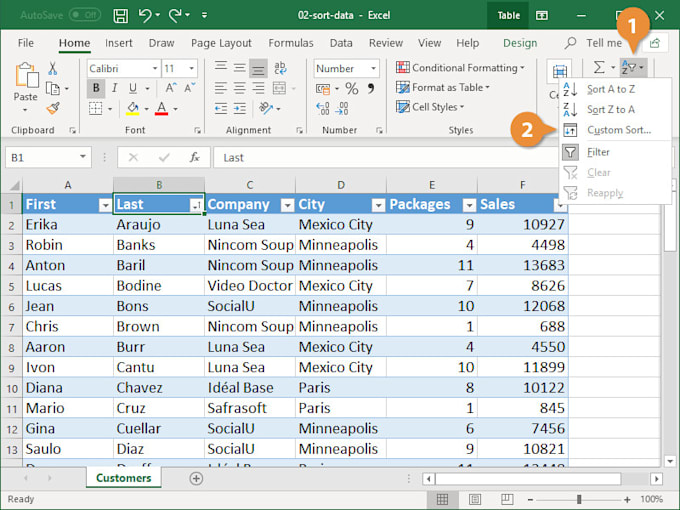Click Decrease Decimal icon
Viewport: 680px width, 510px height.
(x=342, y=108)
